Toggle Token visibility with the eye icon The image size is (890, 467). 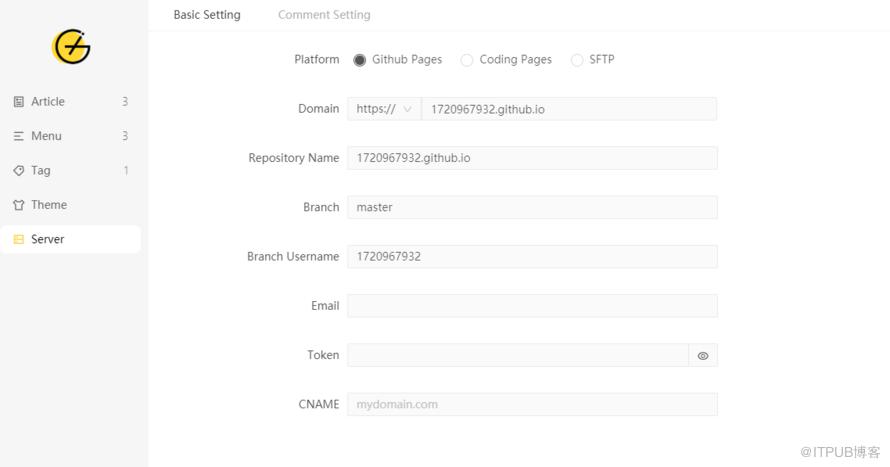coord(703,356)
